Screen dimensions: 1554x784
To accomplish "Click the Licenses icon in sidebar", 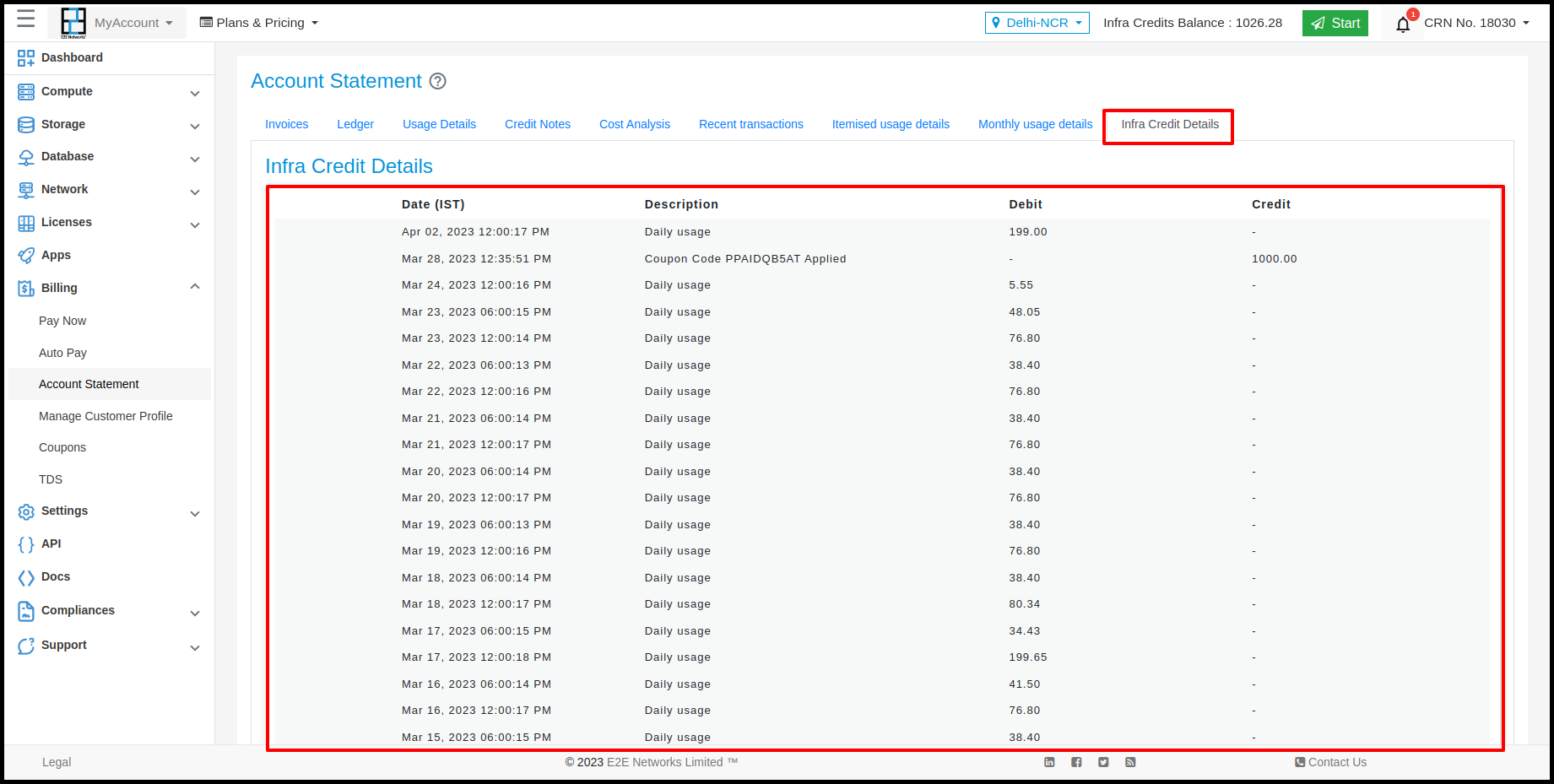I will [26, 223].
